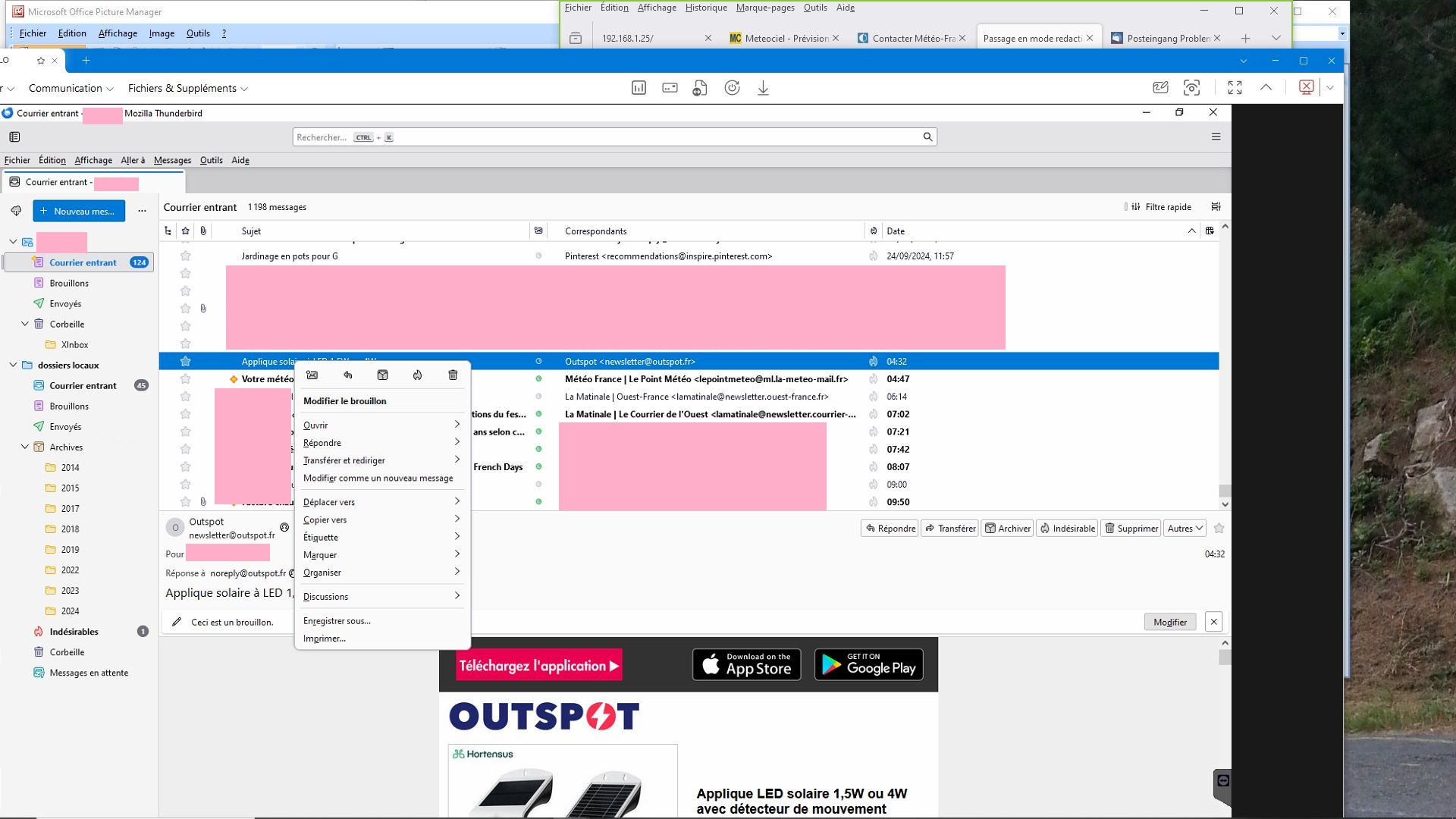Choose Enregistrer sous... in context menu
Screen dimensions: 1456x819
click(x=381, y=621)
